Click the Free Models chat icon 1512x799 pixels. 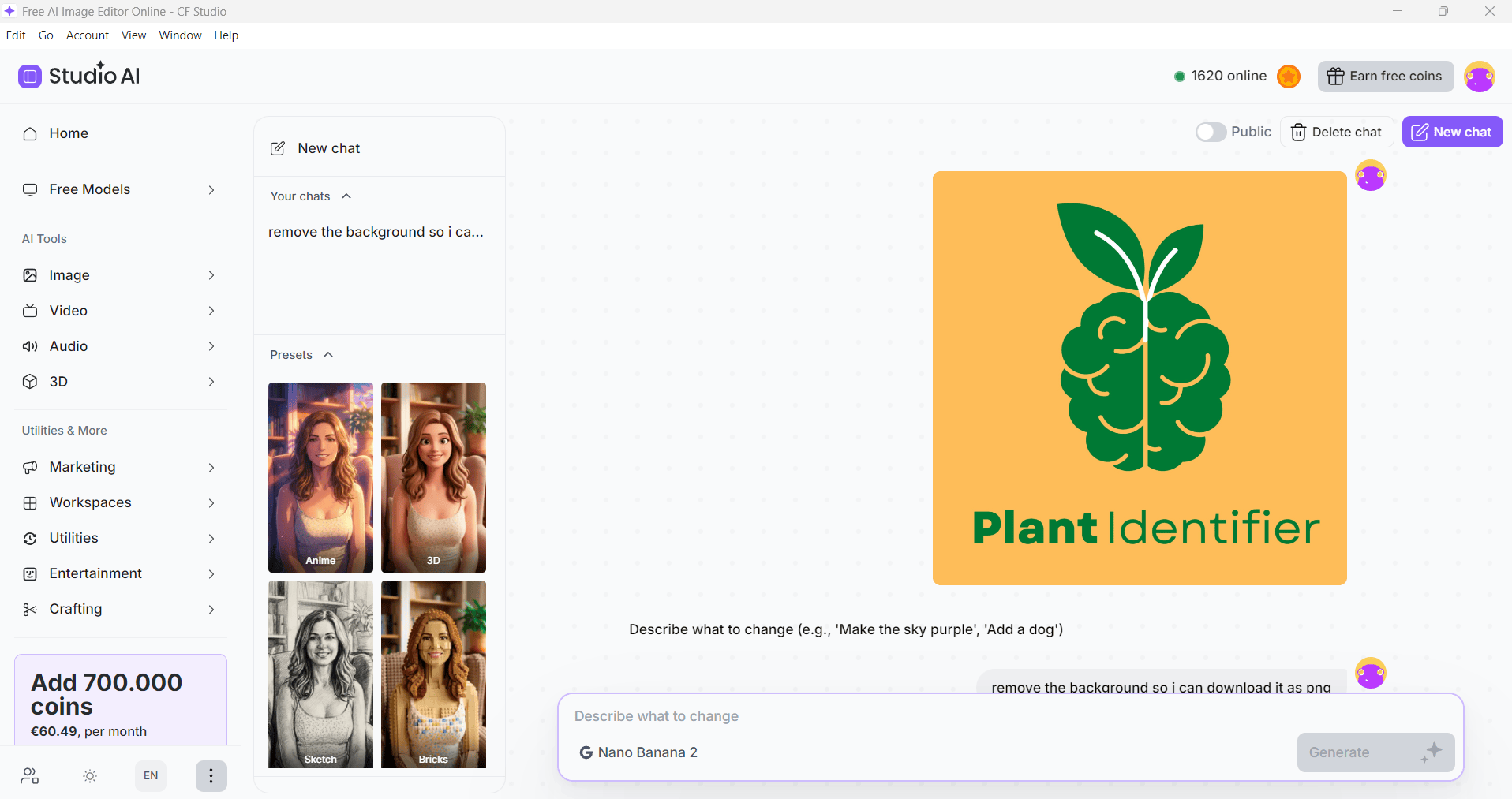pos(30,190)
